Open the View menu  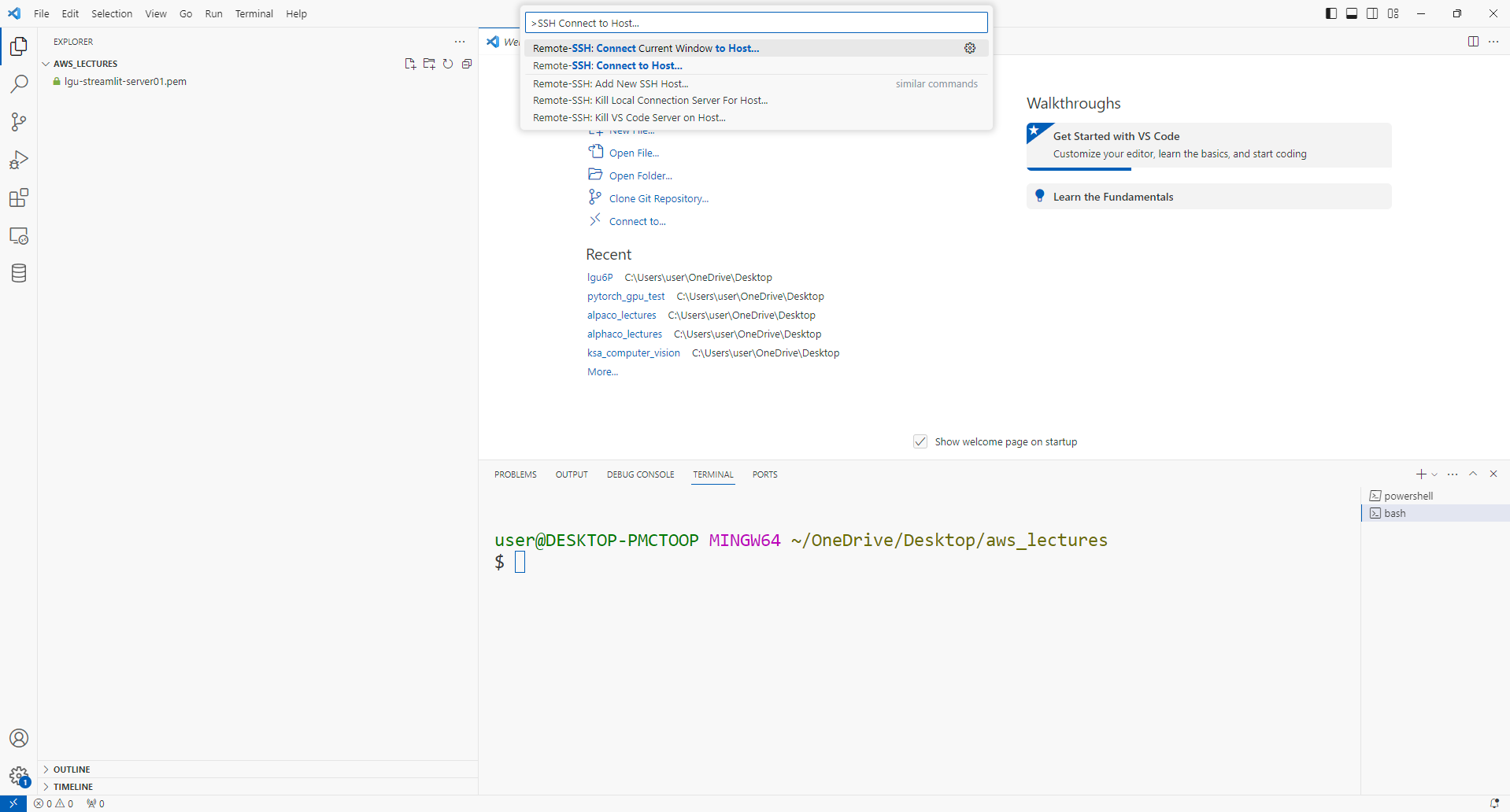coord(156,13)
